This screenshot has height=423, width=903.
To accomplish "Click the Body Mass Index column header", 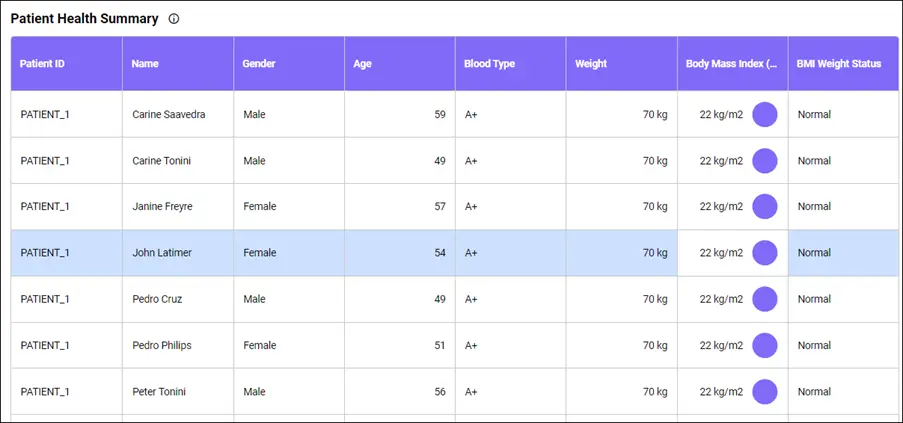I will [733, 64].
